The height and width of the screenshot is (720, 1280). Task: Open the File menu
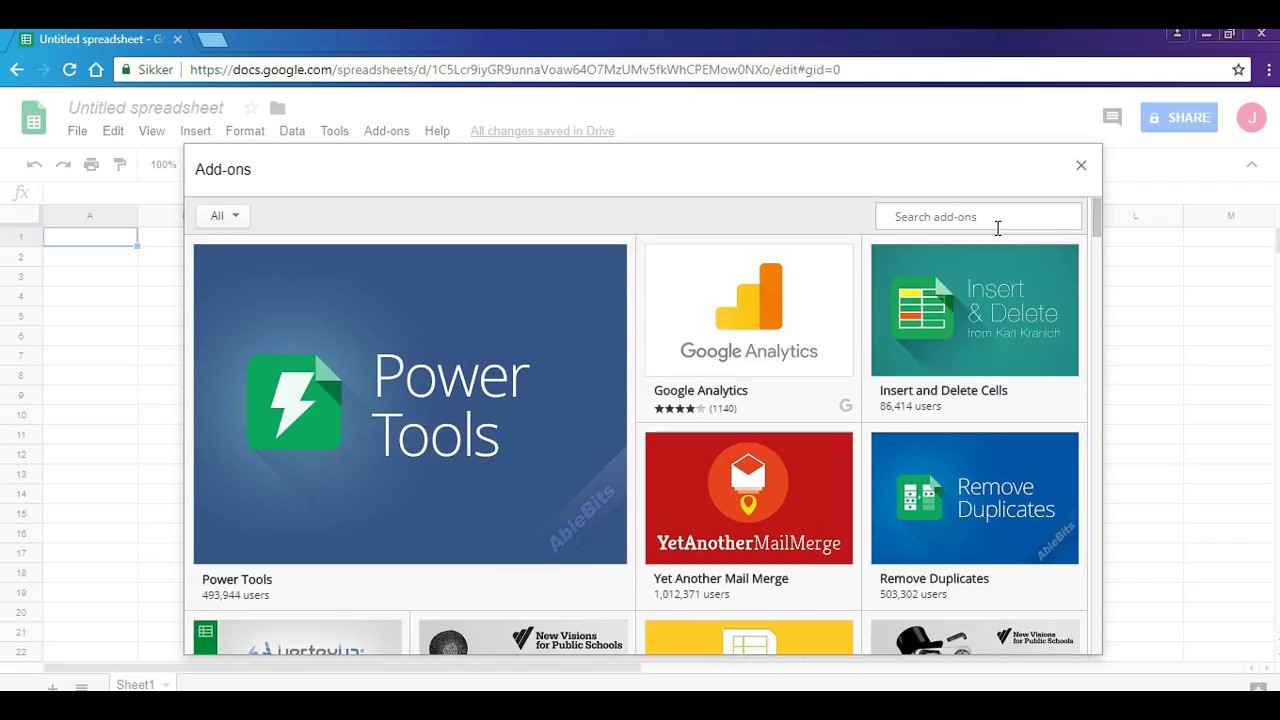77,131
